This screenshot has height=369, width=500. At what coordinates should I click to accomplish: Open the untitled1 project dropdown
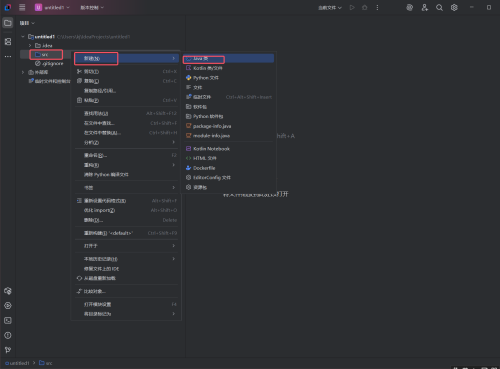pyautogui.click(x=52, y=7)
